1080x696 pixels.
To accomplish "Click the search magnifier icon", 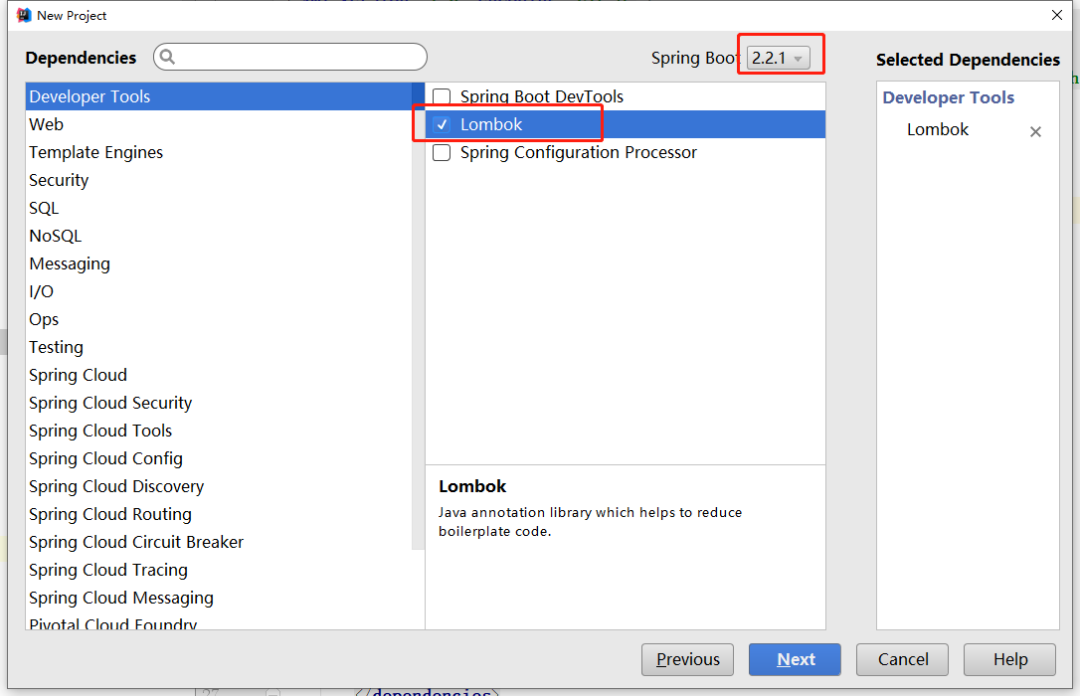I will 166,57.
